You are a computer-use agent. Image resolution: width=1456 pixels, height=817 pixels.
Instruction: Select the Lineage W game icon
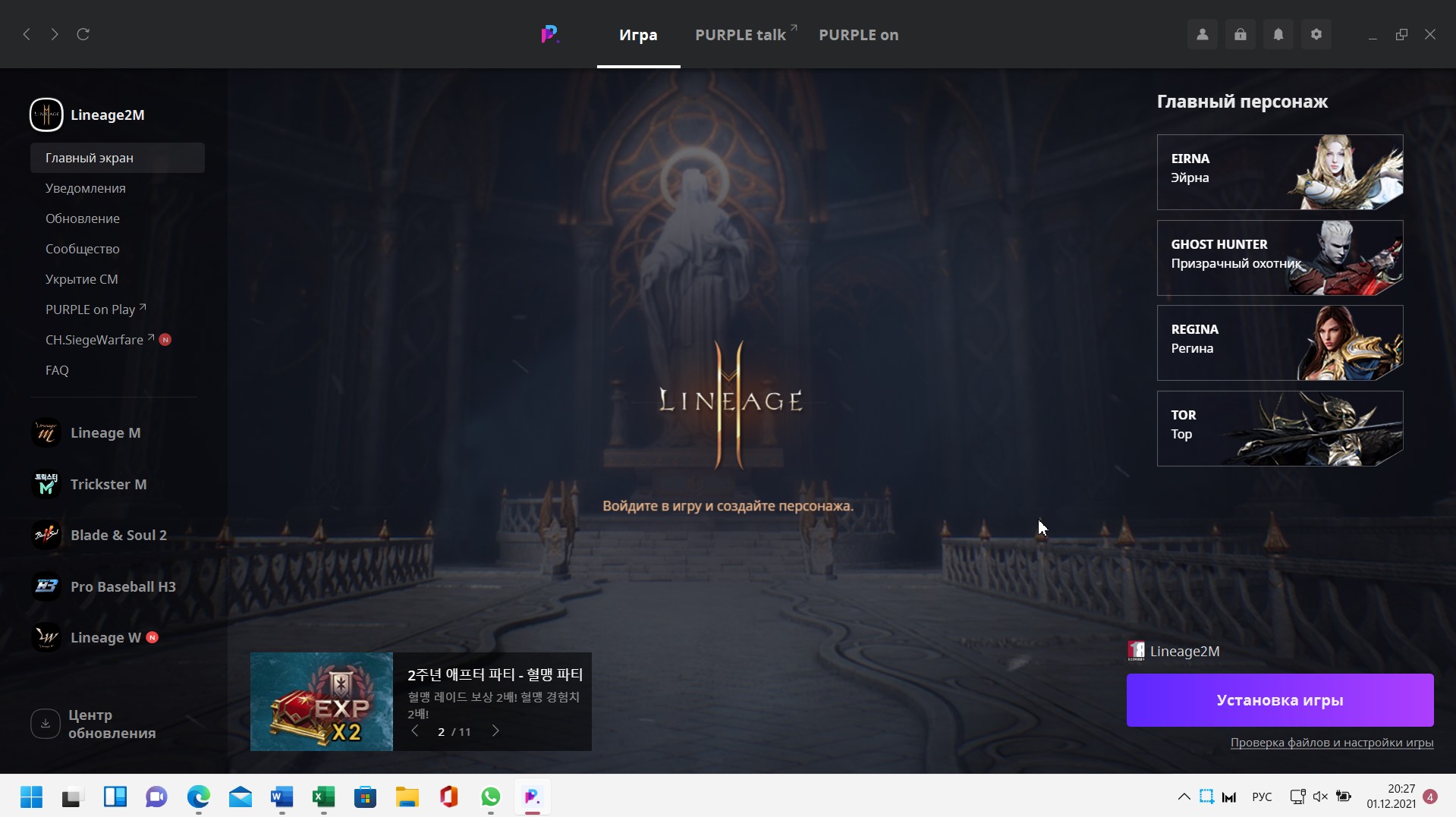pyautogui.click(x=46, y=637)
